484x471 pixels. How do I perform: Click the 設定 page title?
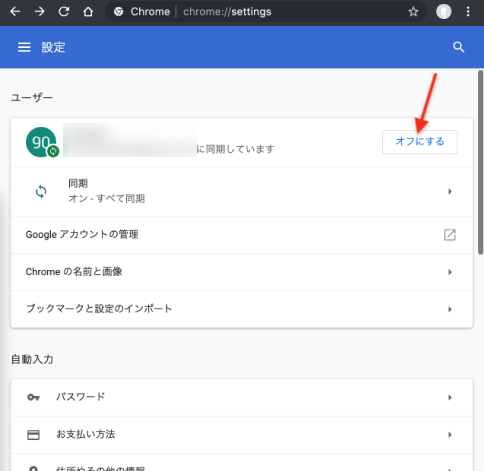tap(53, 47)
